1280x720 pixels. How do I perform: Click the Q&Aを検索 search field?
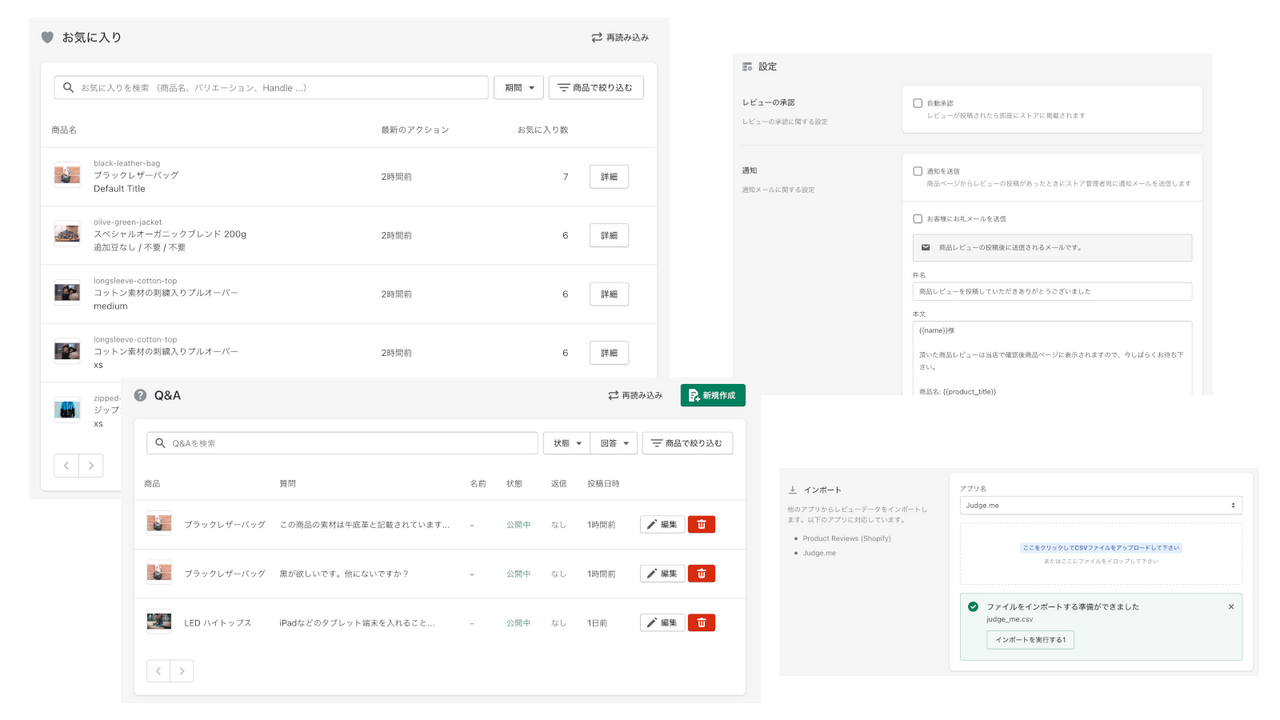340,442
